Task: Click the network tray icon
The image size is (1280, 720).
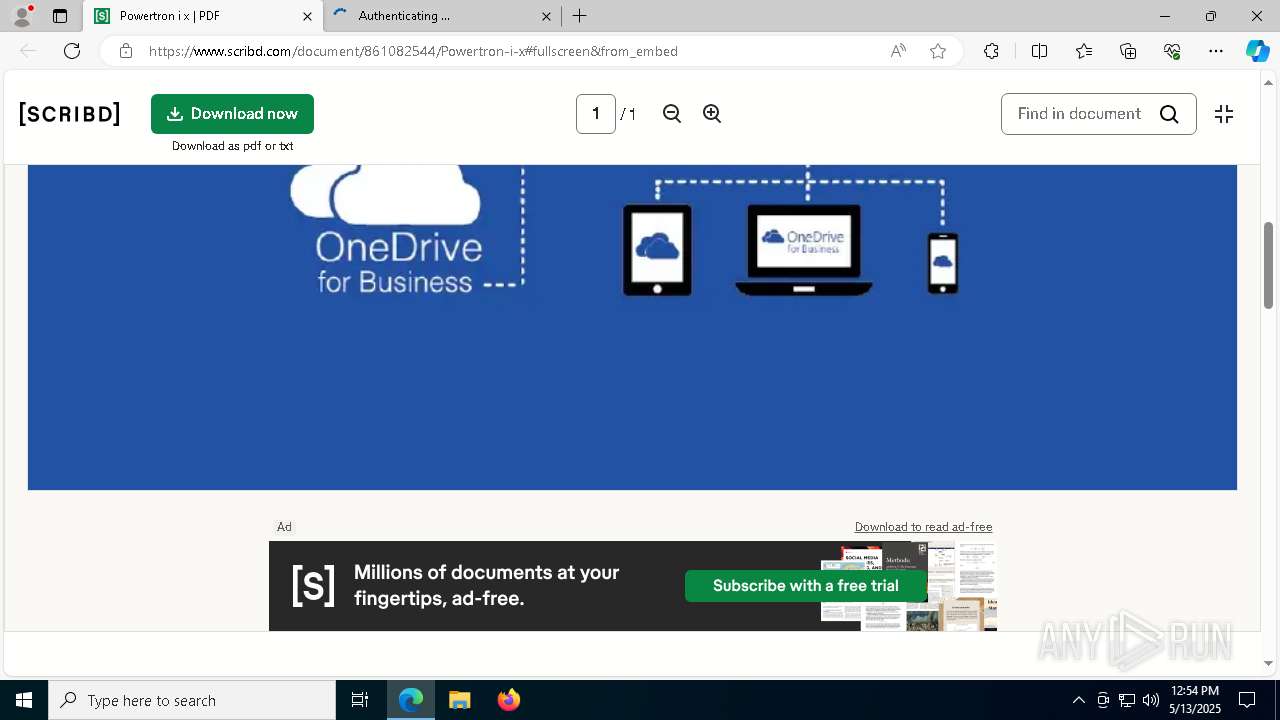Action: point(1127,700)
